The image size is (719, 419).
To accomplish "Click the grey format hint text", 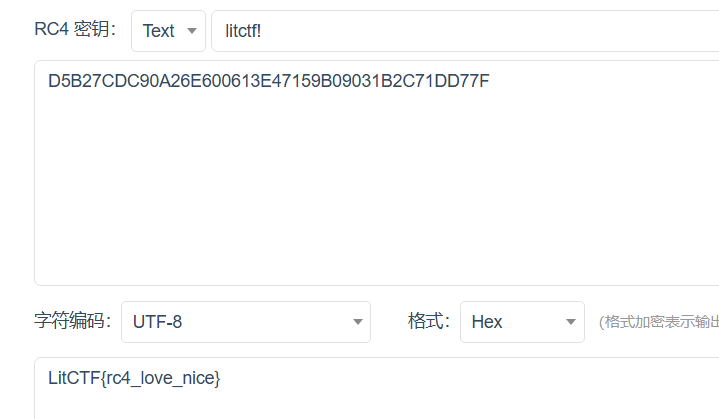I will [x=657, y=322].
